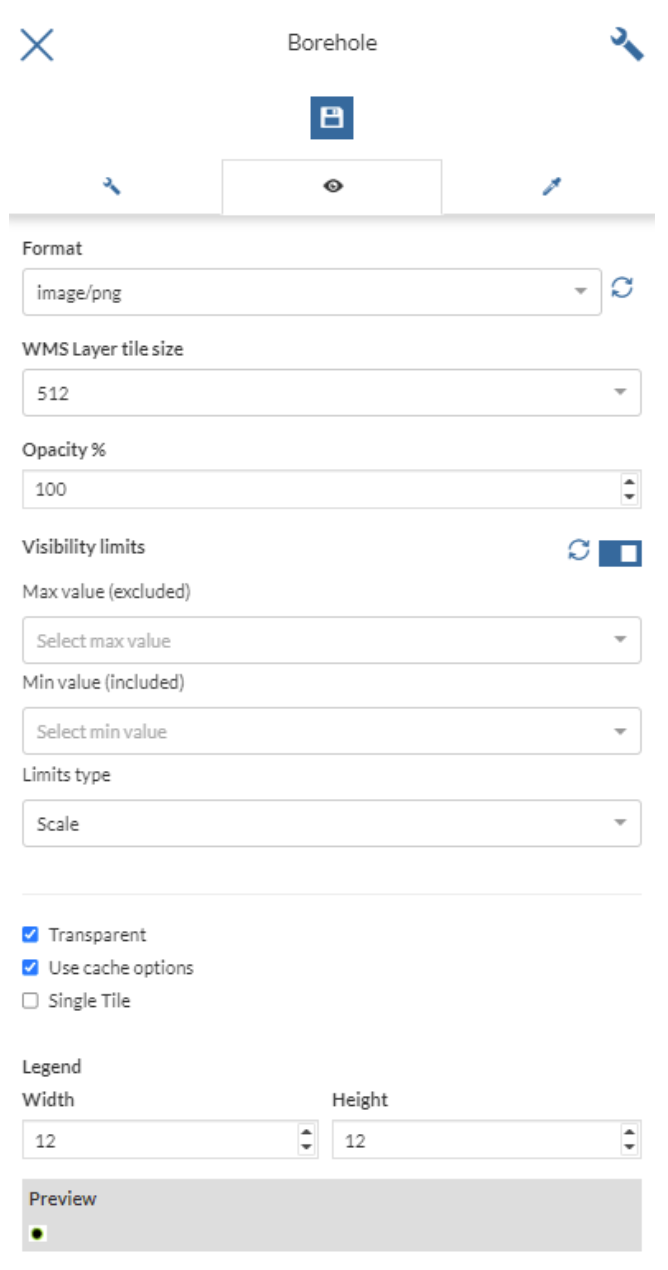The height and width of the screenshot is (1270, 668).
Task: Click the save layer settings icon
Action: (x=334, y=115)
